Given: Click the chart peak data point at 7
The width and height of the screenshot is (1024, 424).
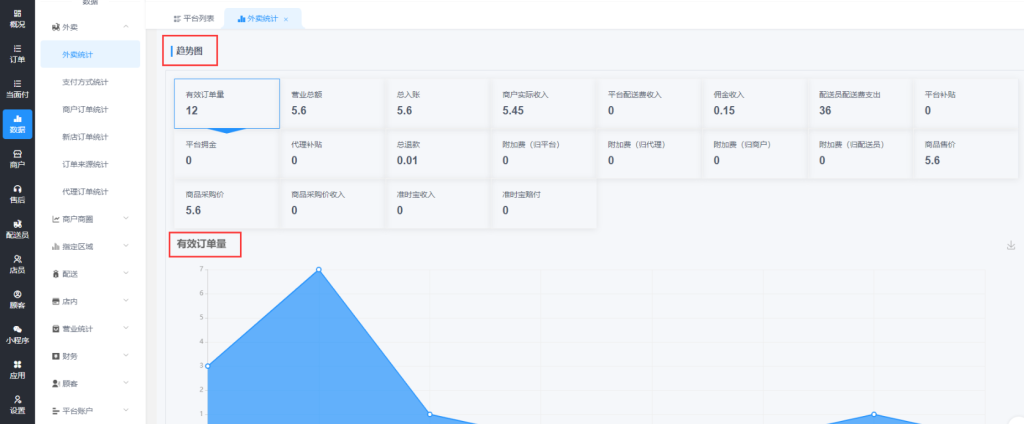Looking at the screenshot, I should 318,270.
